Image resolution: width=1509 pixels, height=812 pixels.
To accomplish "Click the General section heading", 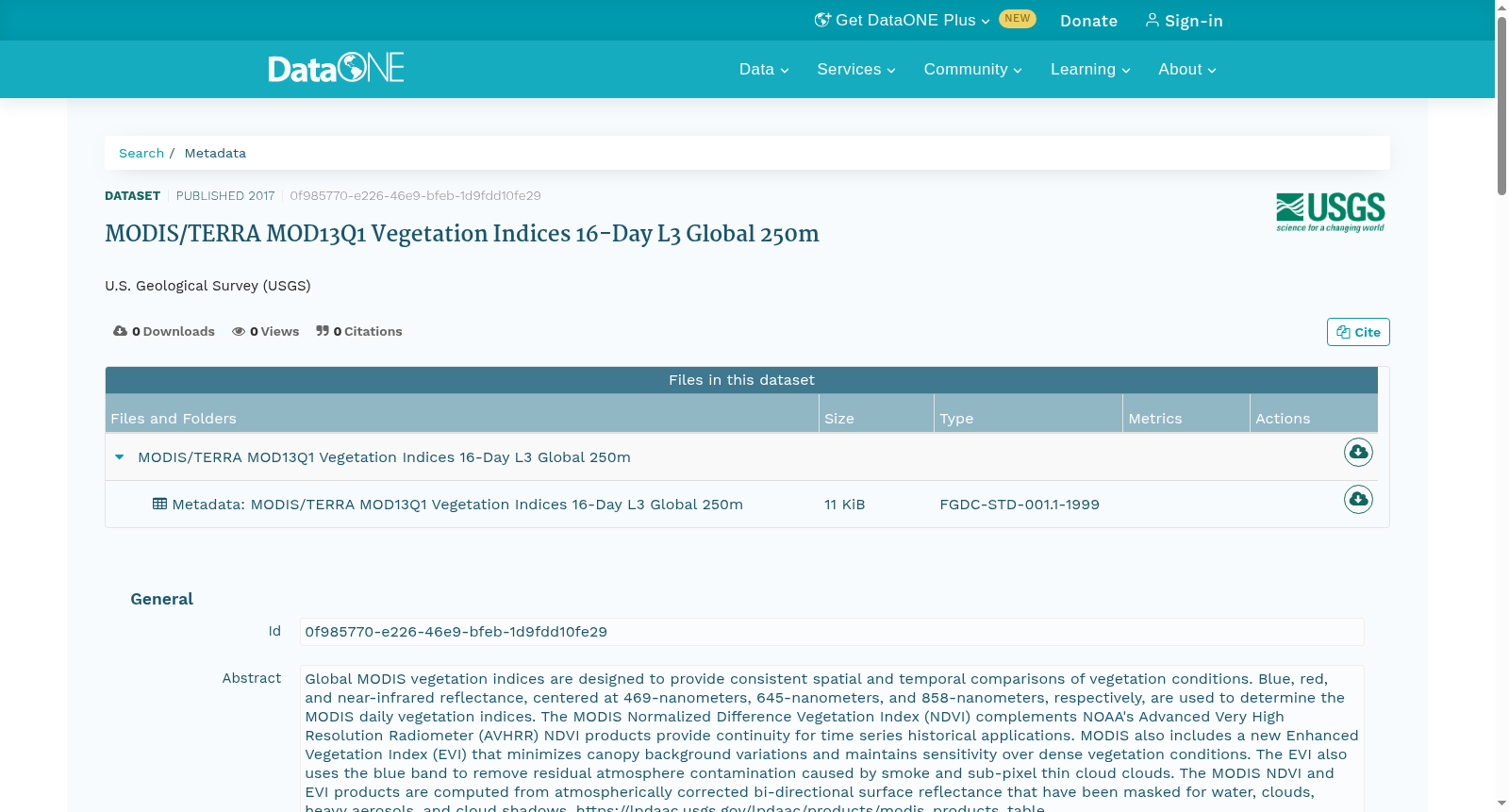I will pos(161,599).
